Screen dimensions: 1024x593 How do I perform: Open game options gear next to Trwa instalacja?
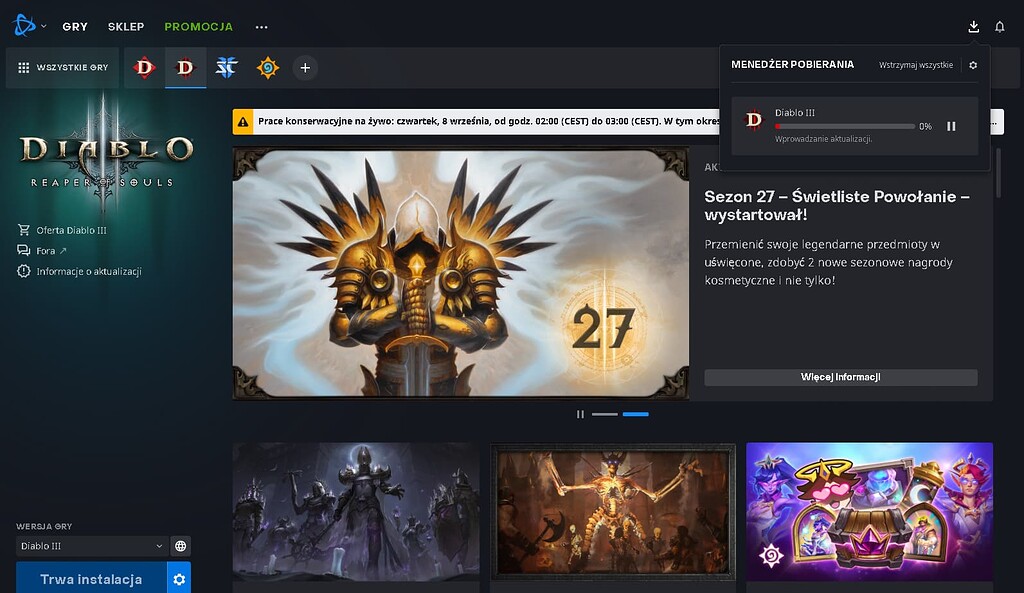[178, 578]
